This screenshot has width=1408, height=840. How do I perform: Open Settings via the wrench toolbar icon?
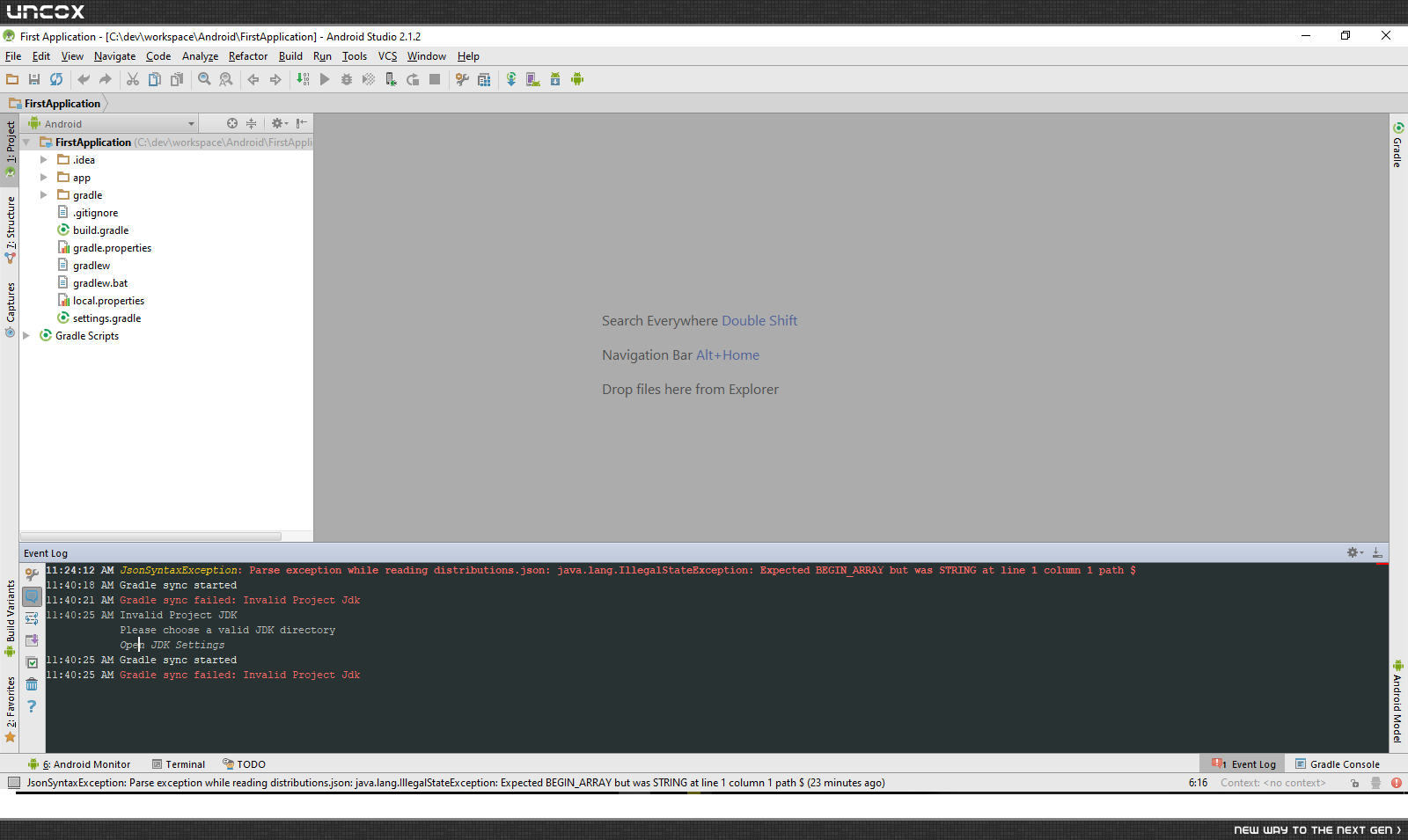(x=462, y=79)
